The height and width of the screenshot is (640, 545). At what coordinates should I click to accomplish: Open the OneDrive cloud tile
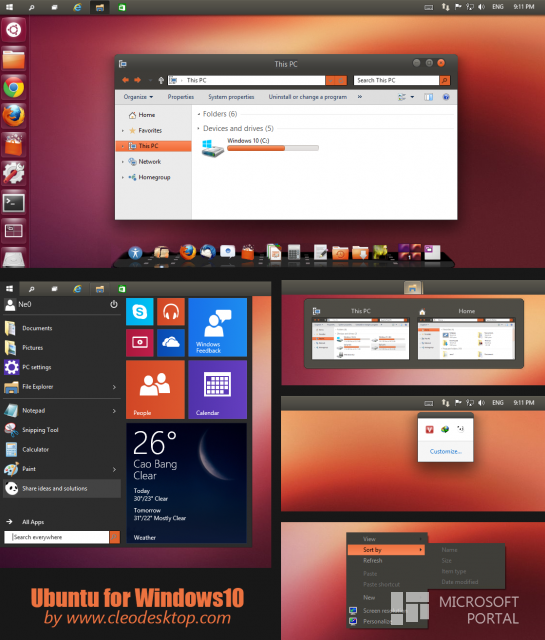[171, 342]
